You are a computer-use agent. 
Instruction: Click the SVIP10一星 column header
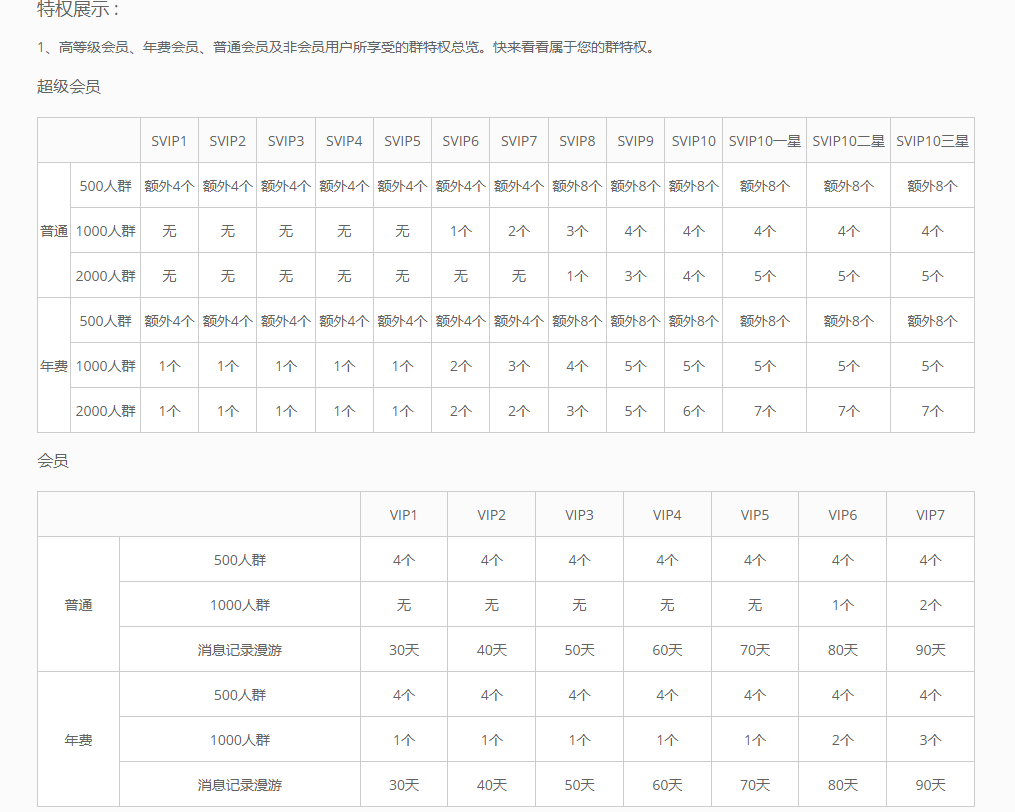[764, 141]
